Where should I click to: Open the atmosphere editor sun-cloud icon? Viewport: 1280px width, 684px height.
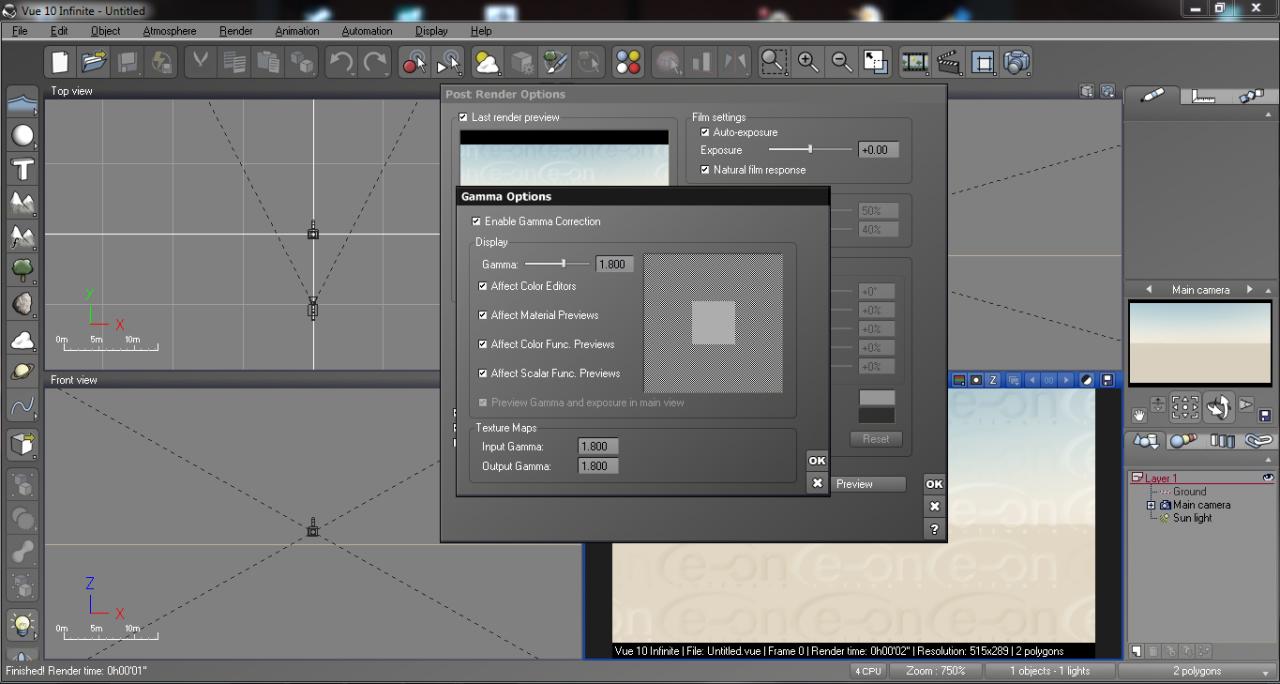pos(487,62)
